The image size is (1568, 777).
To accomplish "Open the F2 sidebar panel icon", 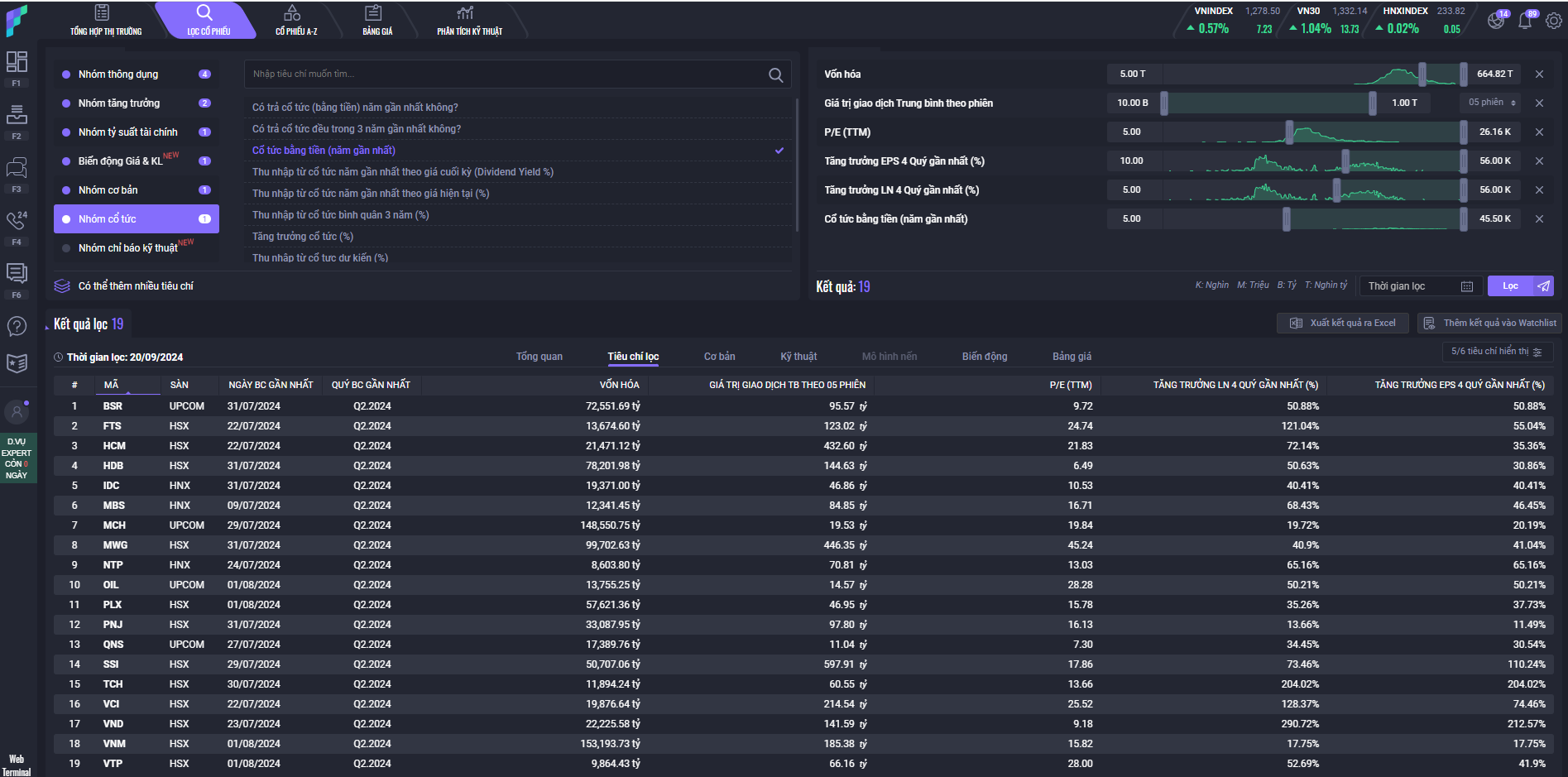I will coord(17,114).
